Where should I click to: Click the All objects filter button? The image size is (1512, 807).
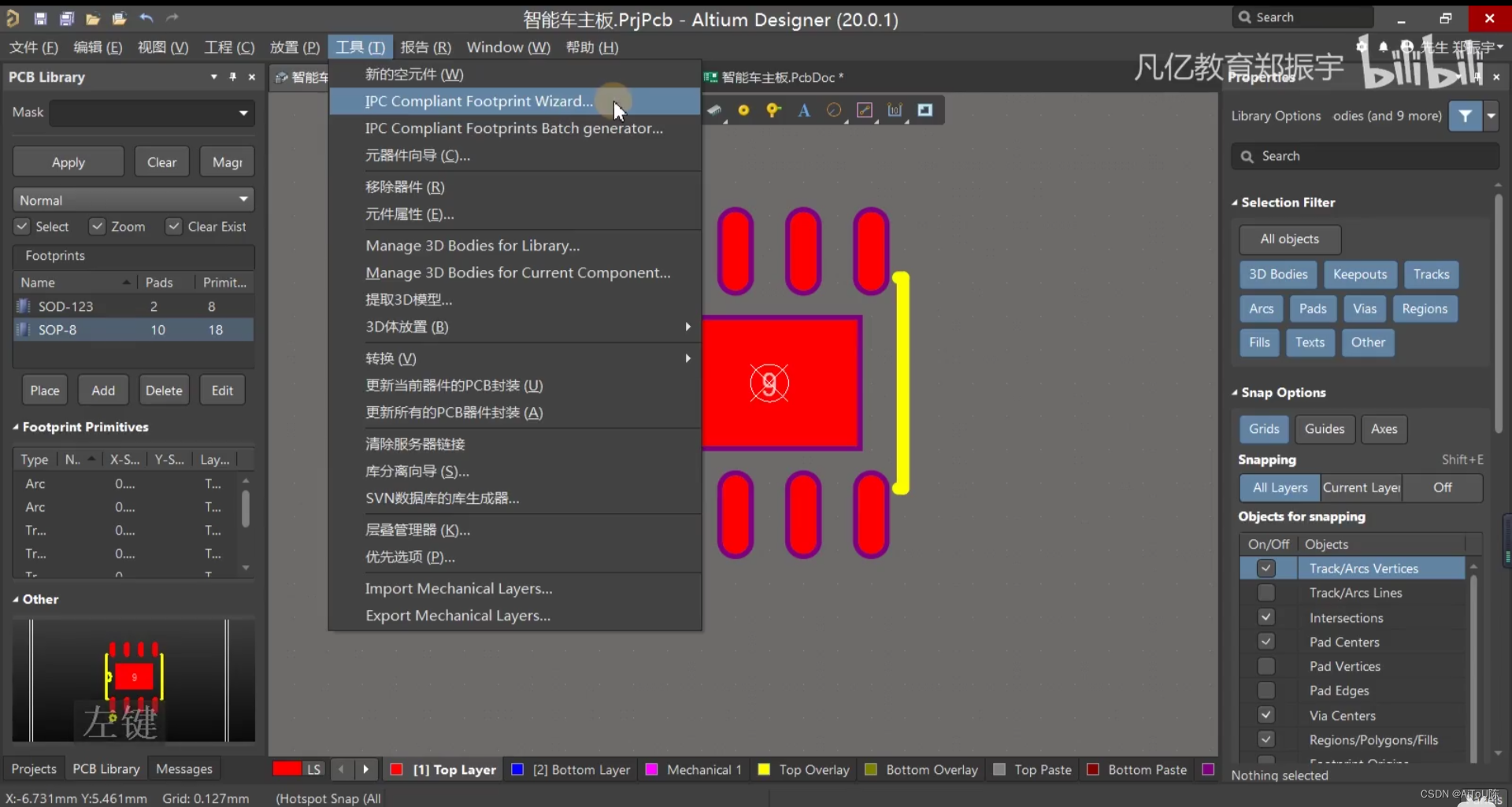point(1289,239)
